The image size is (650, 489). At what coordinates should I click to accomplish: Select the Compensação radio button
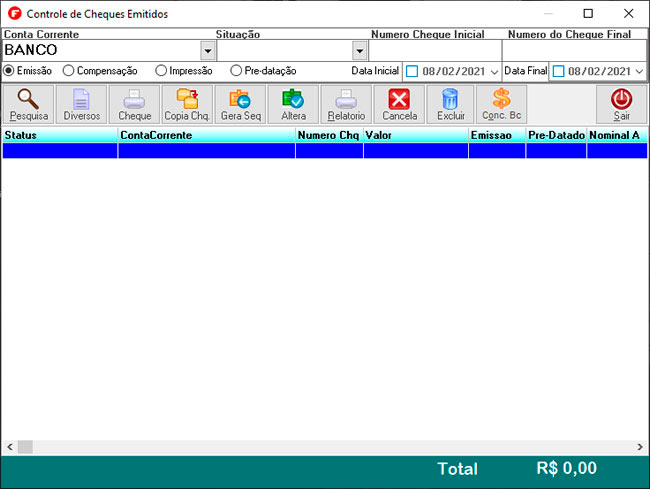click(x=69, y=71)
